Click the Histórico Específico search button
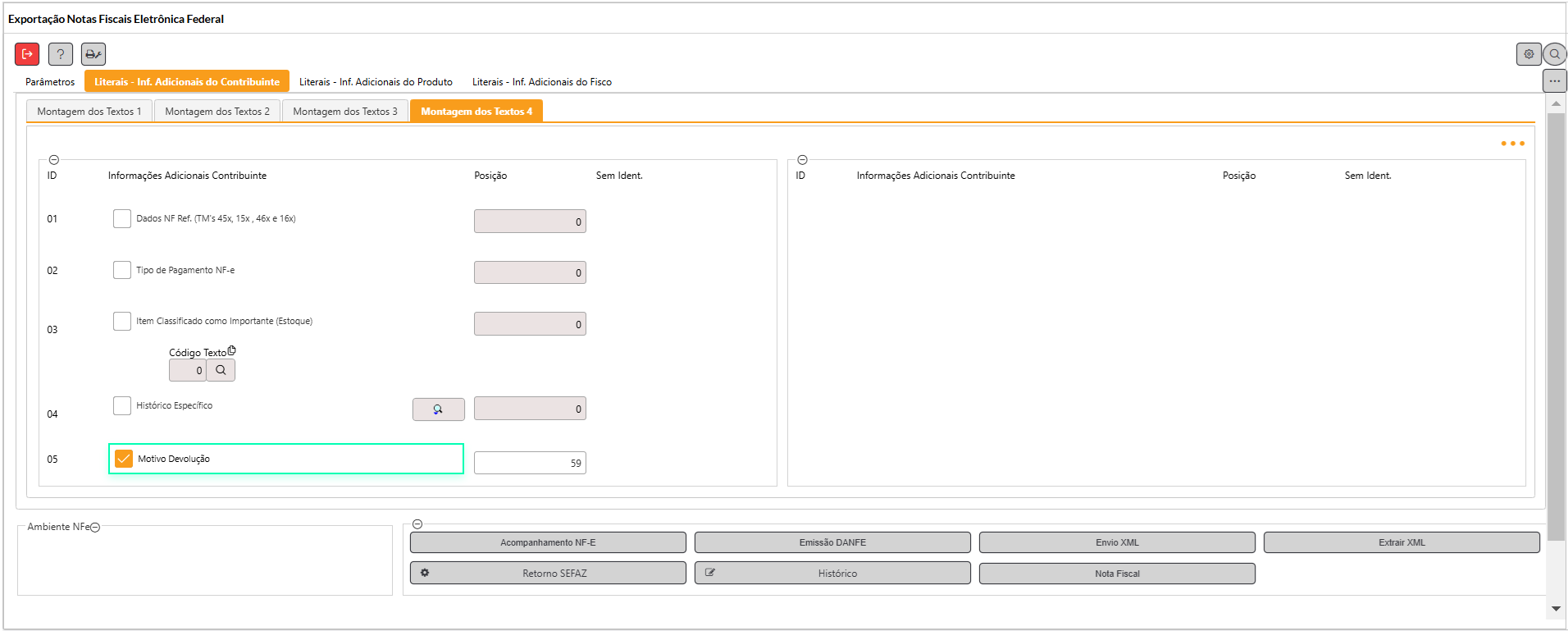The image size is (1568, 631). [438, 409]
